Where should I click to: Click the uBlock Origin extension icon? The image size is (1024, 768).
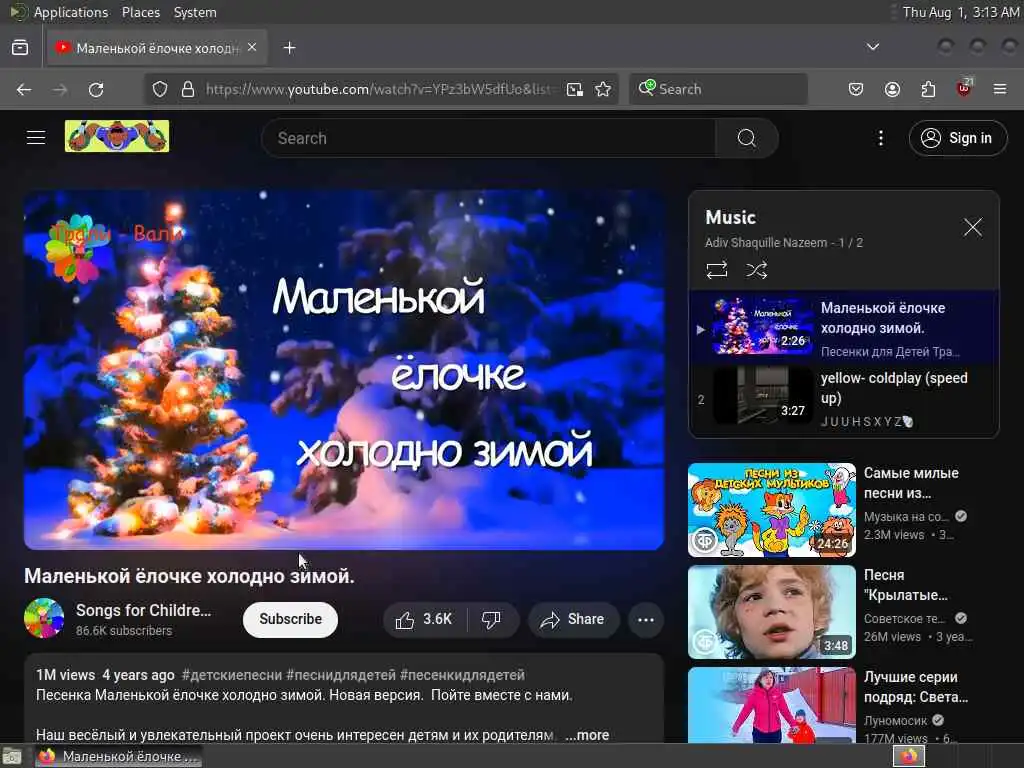[964, 88]
